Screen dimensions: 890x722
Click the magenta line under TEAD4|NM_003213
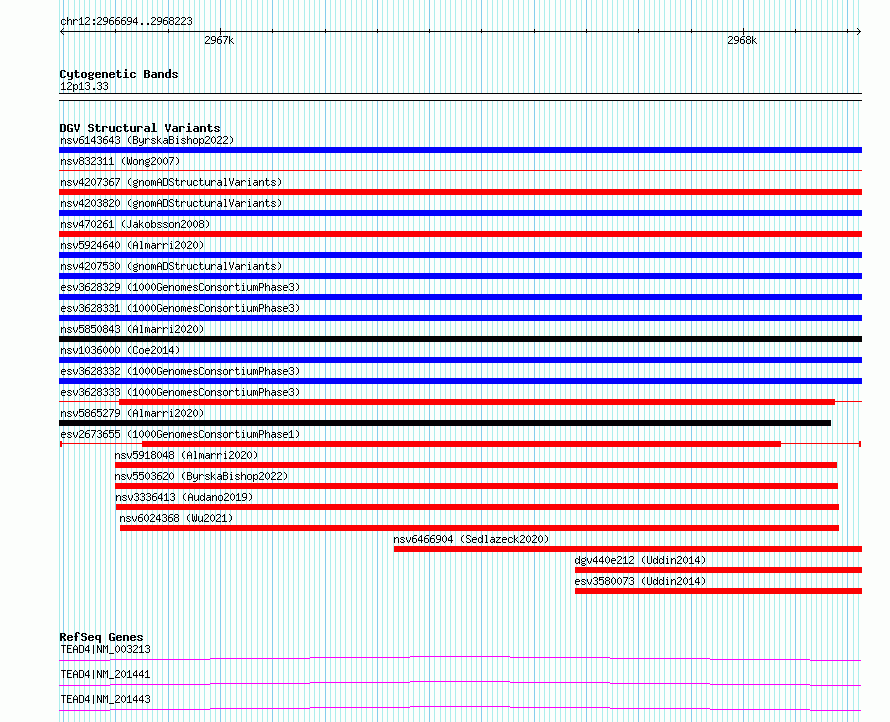point(460,658)
